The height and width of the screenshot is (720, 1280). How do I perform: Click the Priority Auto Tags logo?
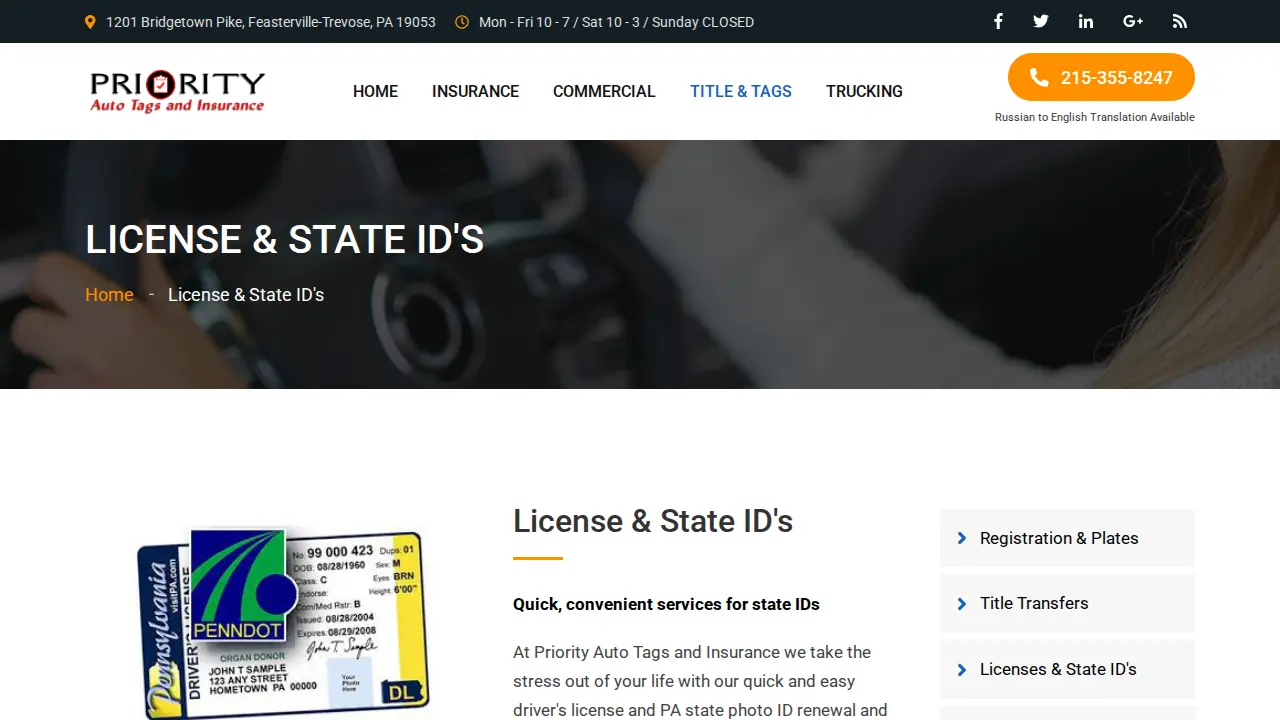(x=177, y=91)
